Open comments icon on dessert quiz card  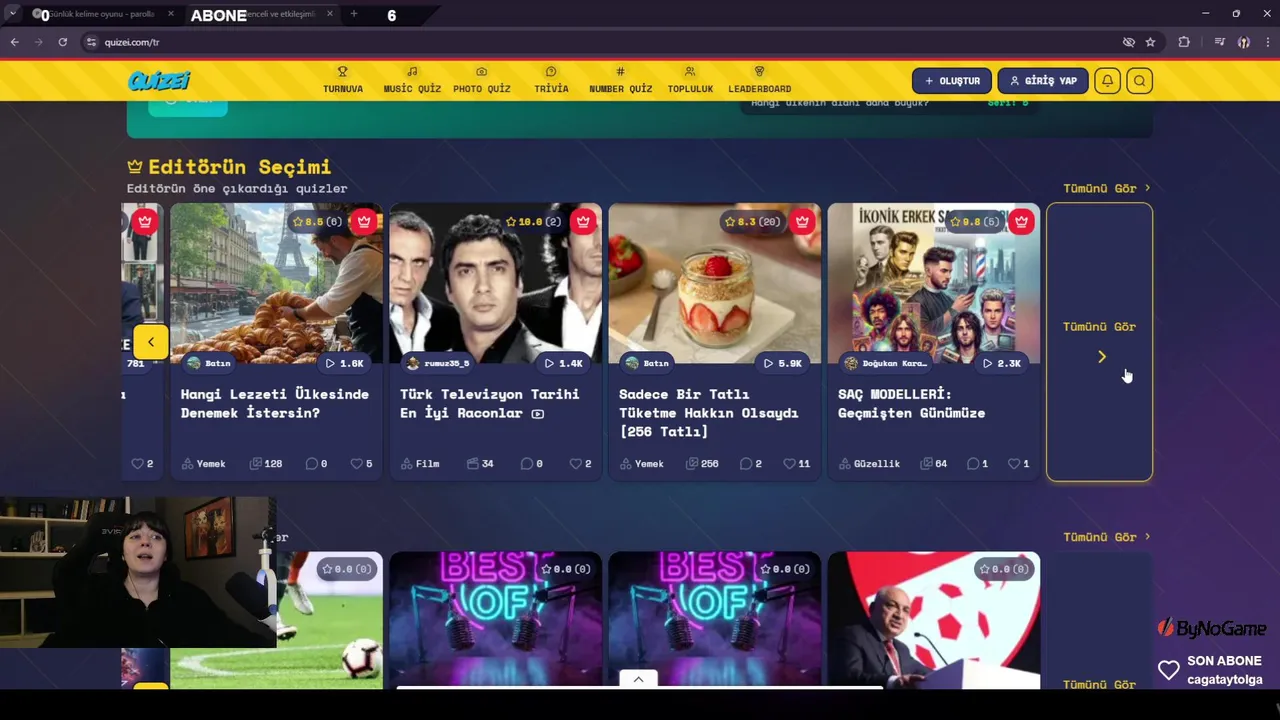tap(750, 464)
